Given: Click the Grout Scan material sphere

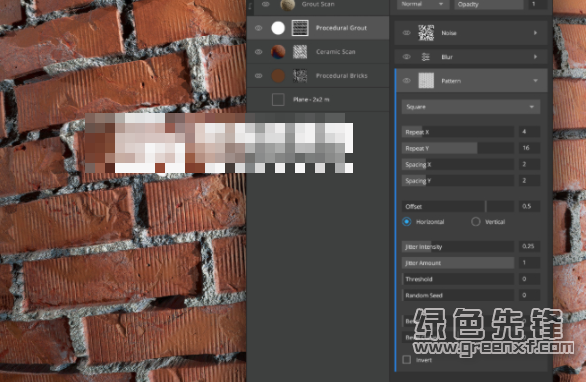Looking at the screenshot, I should (287, 4).
